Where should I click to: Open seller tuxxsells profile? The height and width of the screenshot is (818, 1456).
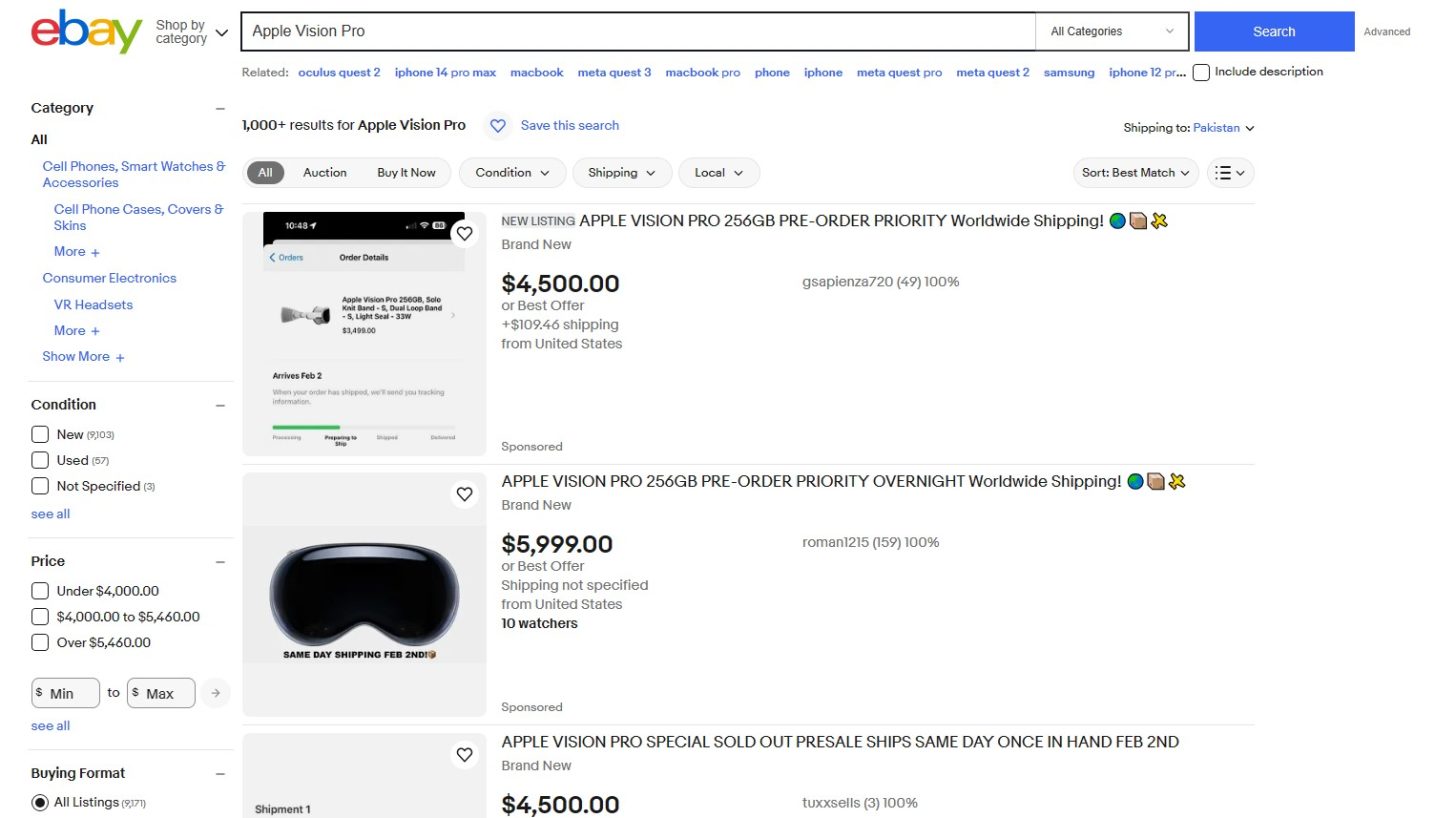[859, 803]
